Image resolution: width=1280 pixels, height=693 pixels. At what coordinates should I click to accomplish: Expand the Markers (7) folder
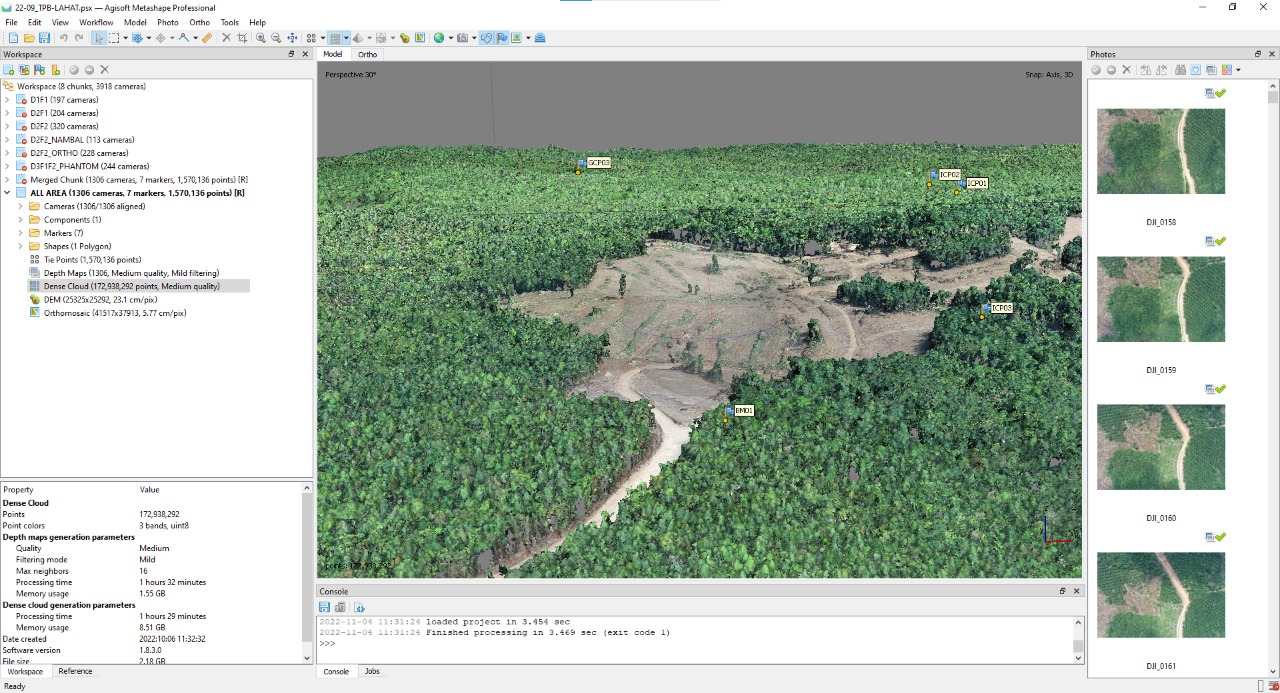(20, 233)
